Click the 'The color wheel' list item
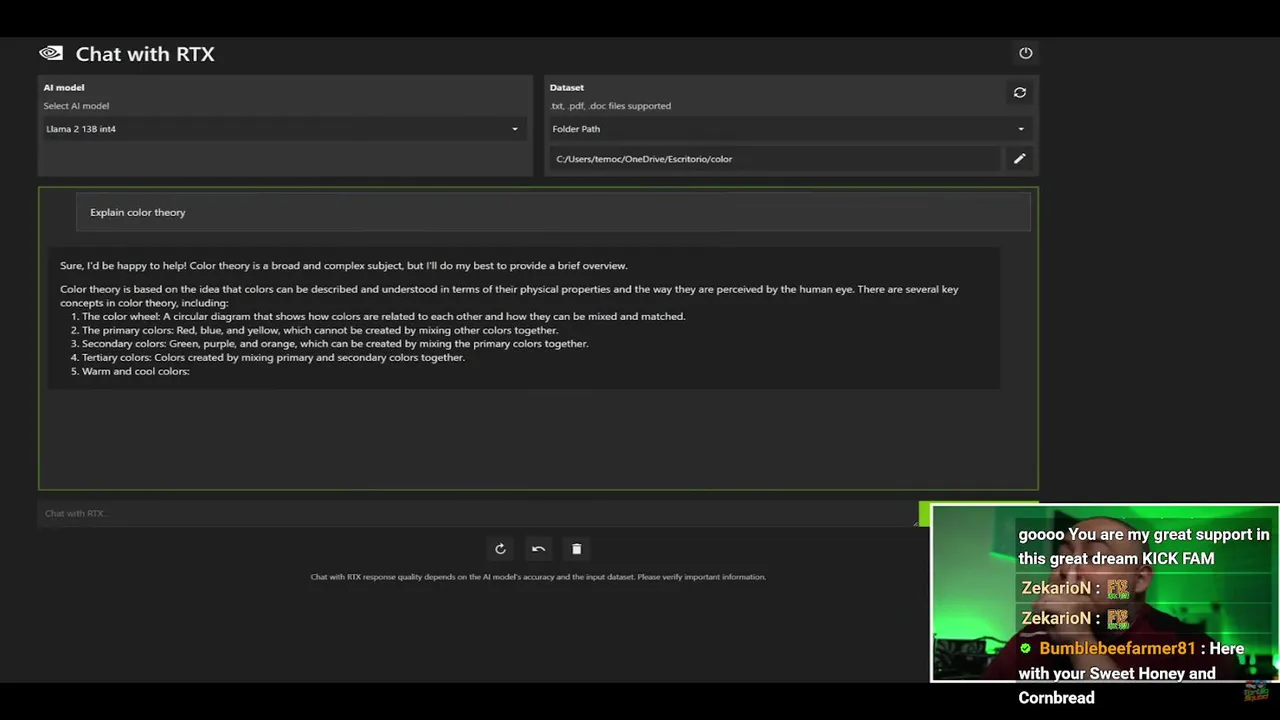This screenshot has height=720, width=1280. click(378, 316)
